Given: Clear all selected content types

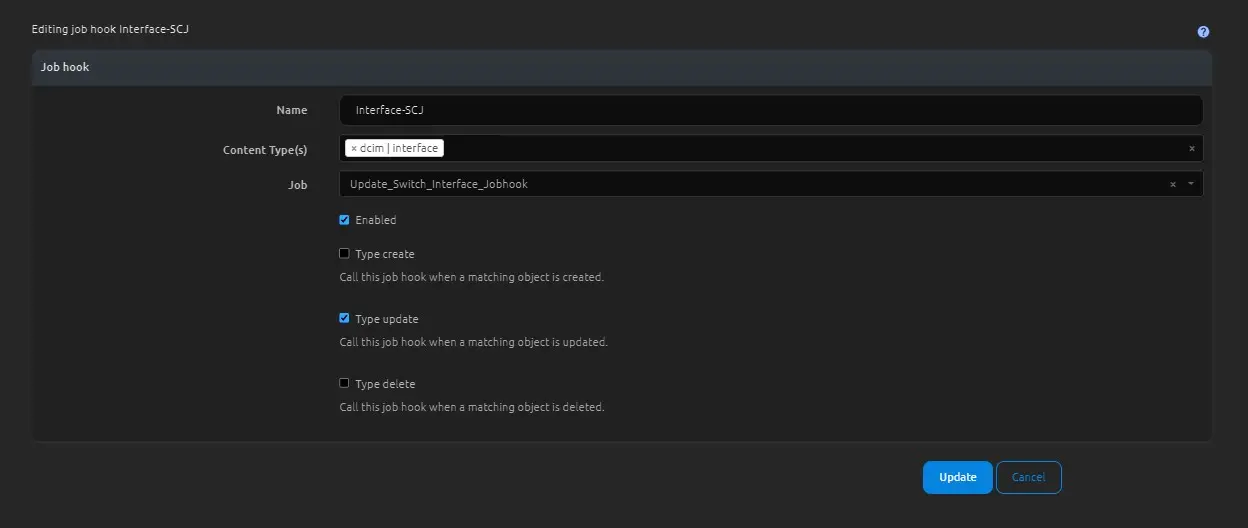Looking at the screenshot, I should 1191,149.
